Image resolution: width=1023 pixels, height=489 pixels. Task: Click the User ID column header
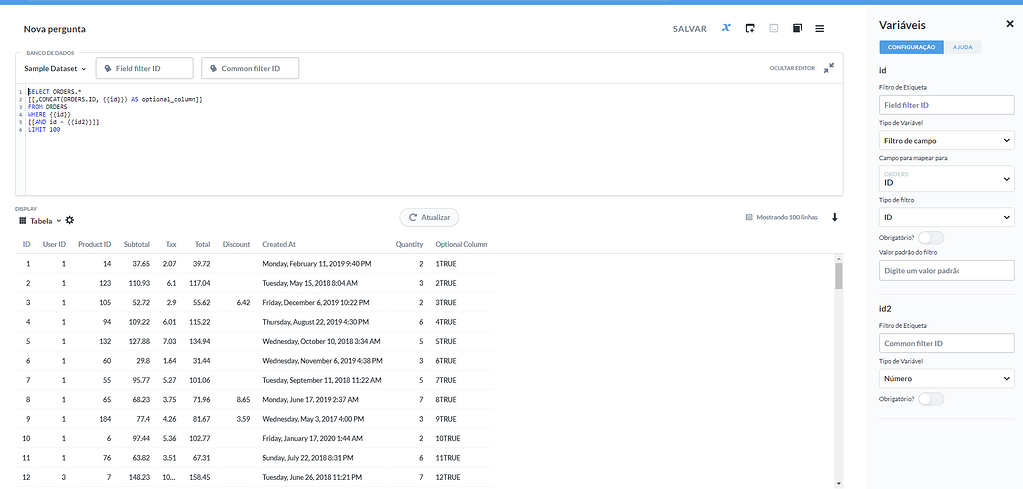pyautogui.click(x=54, y=244)
